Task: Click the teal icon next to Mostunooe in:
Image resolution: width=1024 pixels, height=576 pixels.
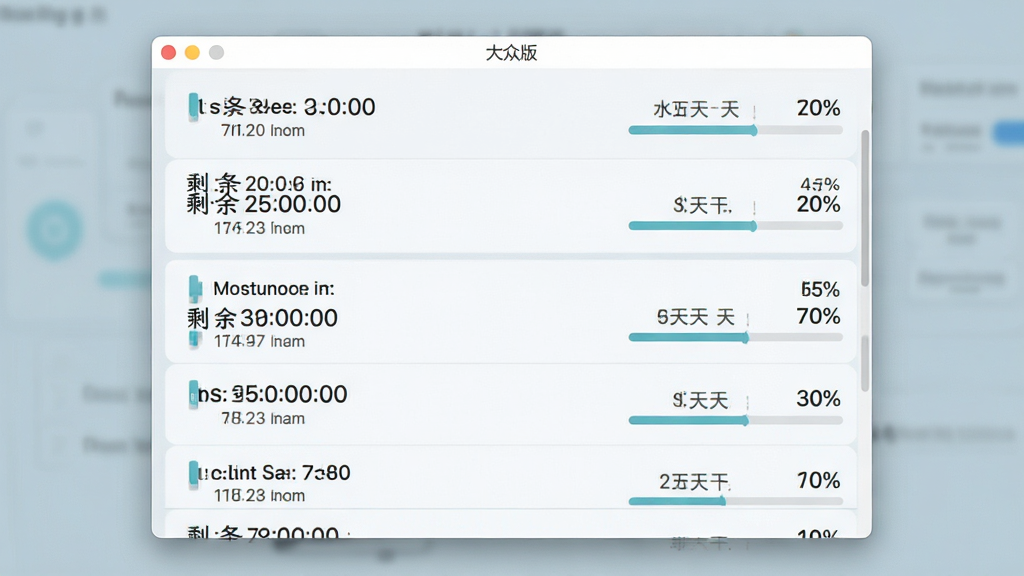Action: coord(195,289)
